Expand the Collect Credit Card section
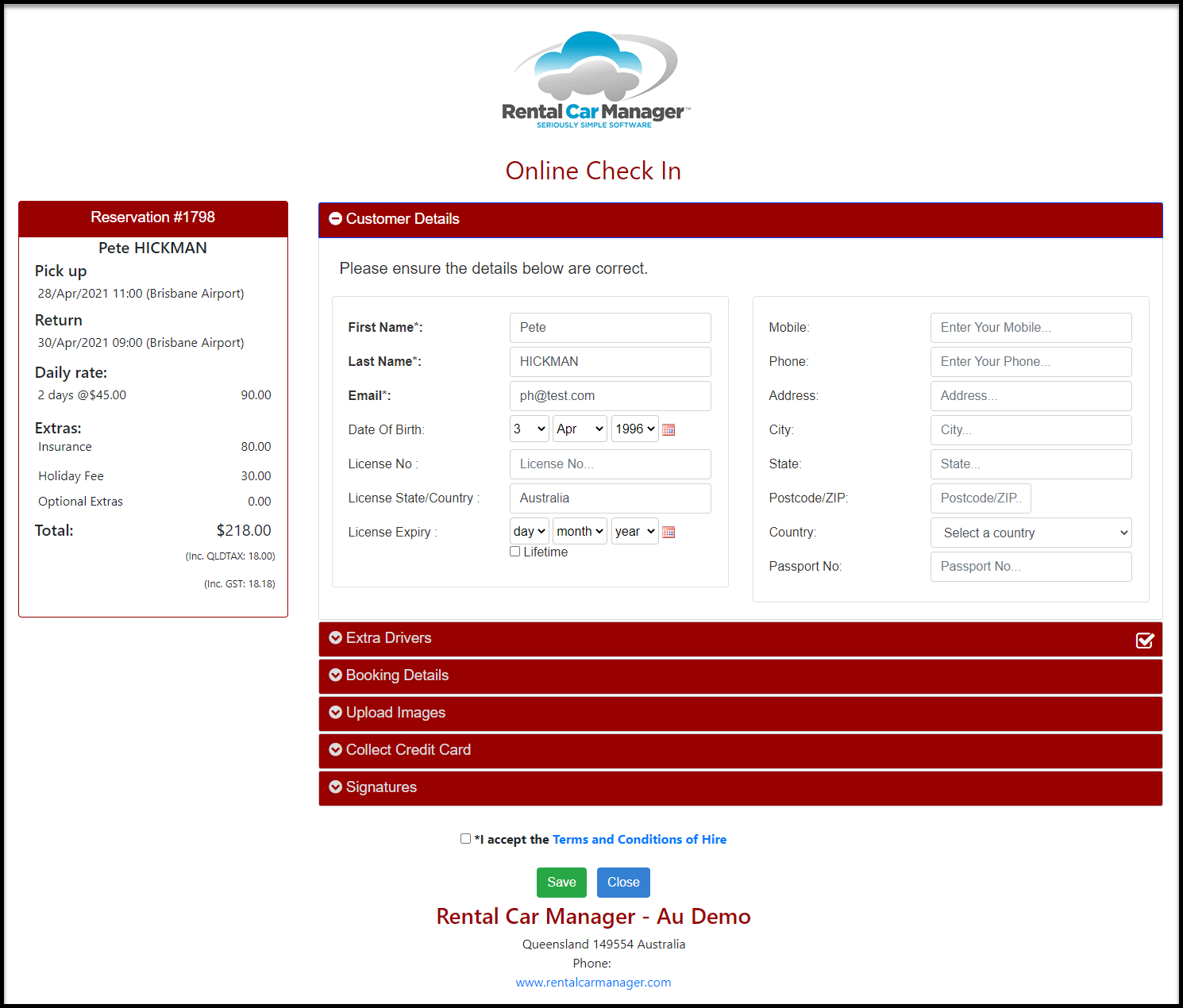 click(x=741, y=751)
